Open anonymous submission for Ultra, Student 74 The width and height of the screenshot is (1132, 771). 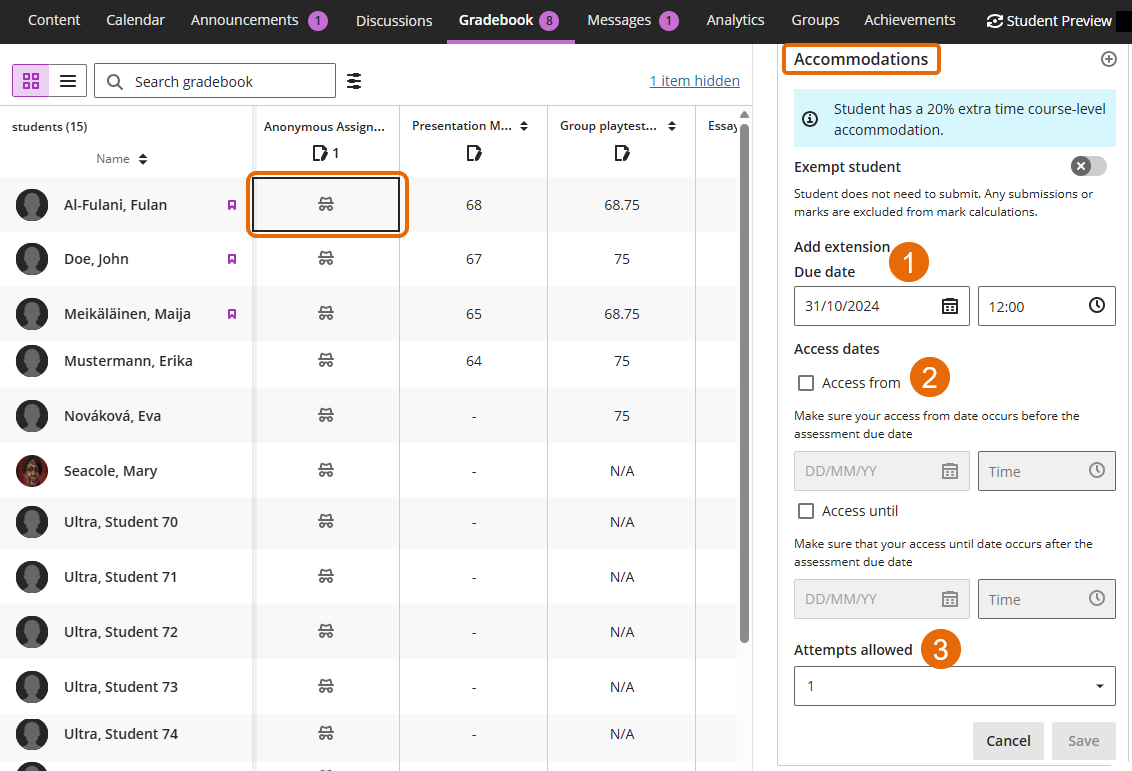coord(326,733)
